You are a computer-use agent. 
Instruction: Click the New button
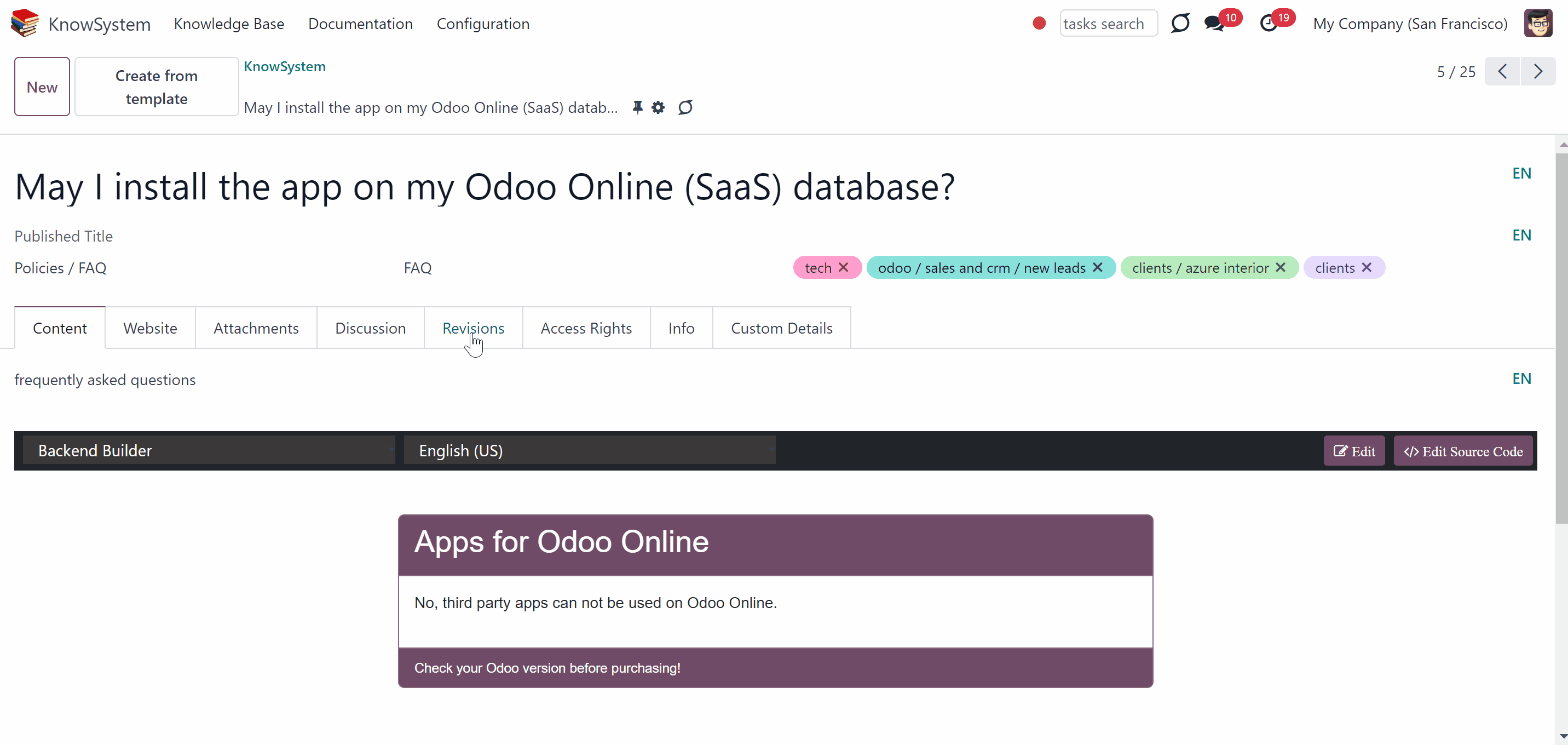point(42,87)
